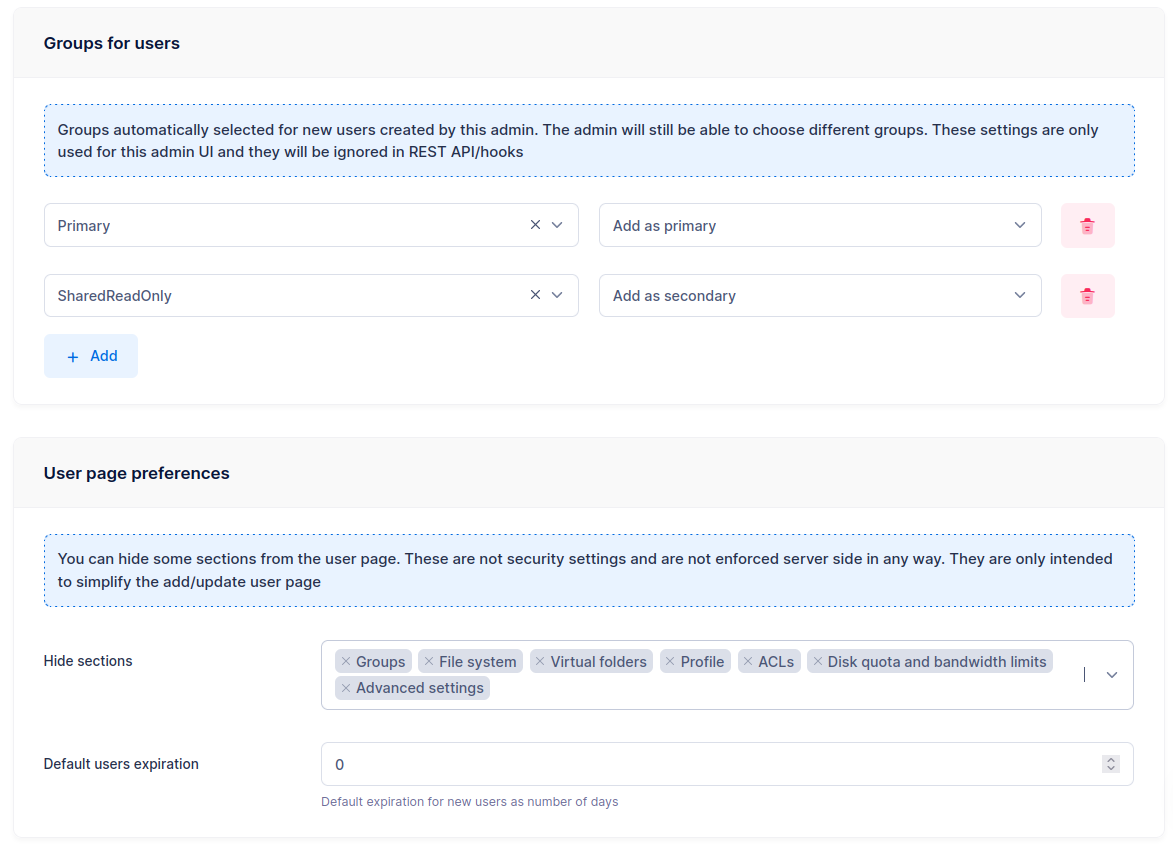Clear the SharedReadOnly selection with the X

(x=535, y=295)
